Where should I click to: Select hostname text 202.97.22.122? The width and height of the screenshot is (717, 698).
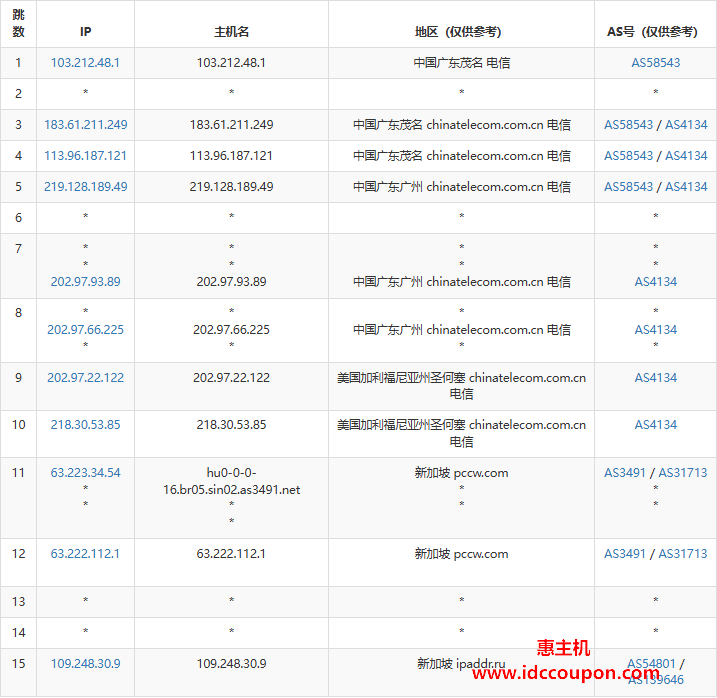pos(231,378)
